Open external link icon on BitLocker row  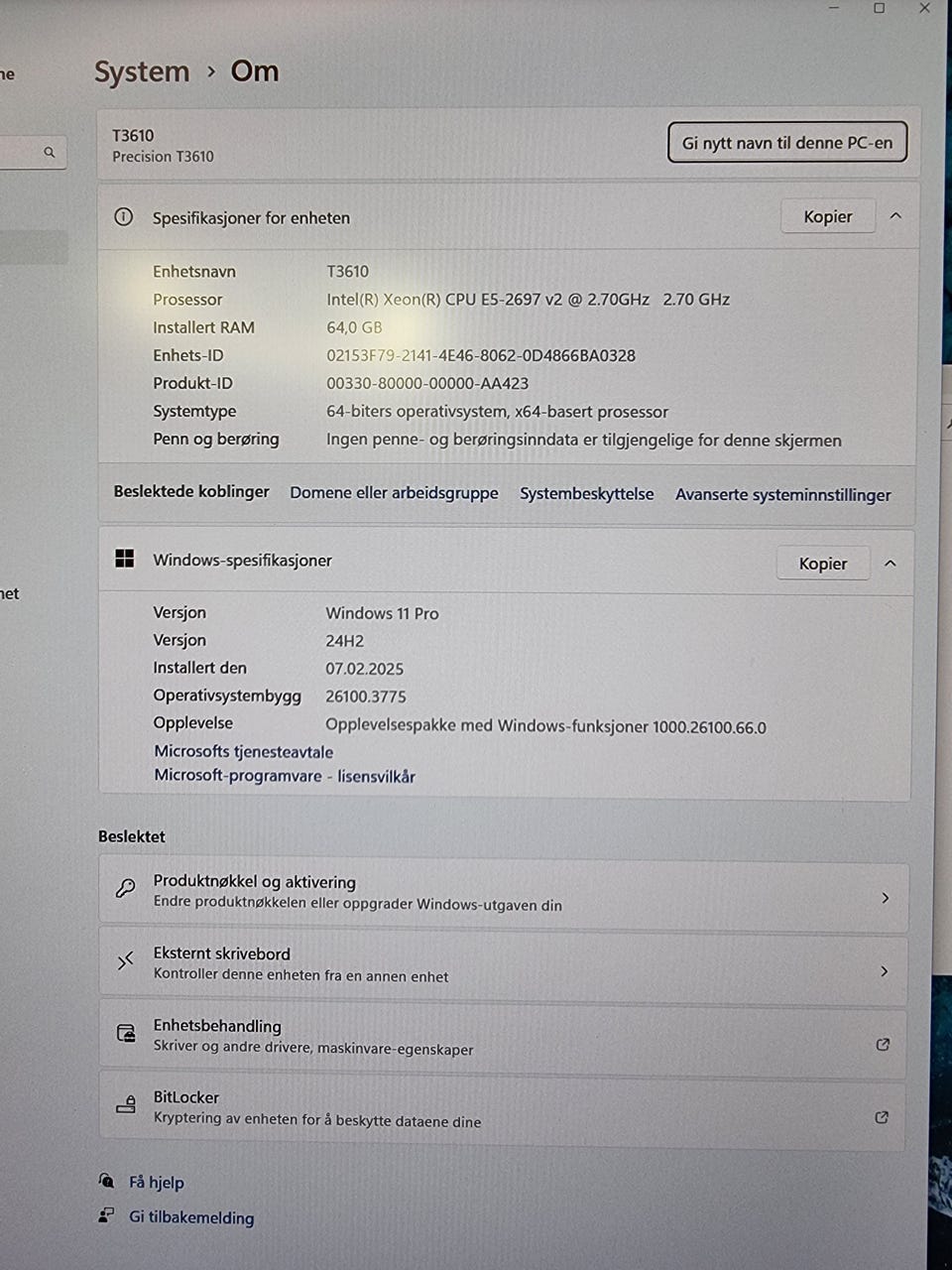tap(882, 1117)
